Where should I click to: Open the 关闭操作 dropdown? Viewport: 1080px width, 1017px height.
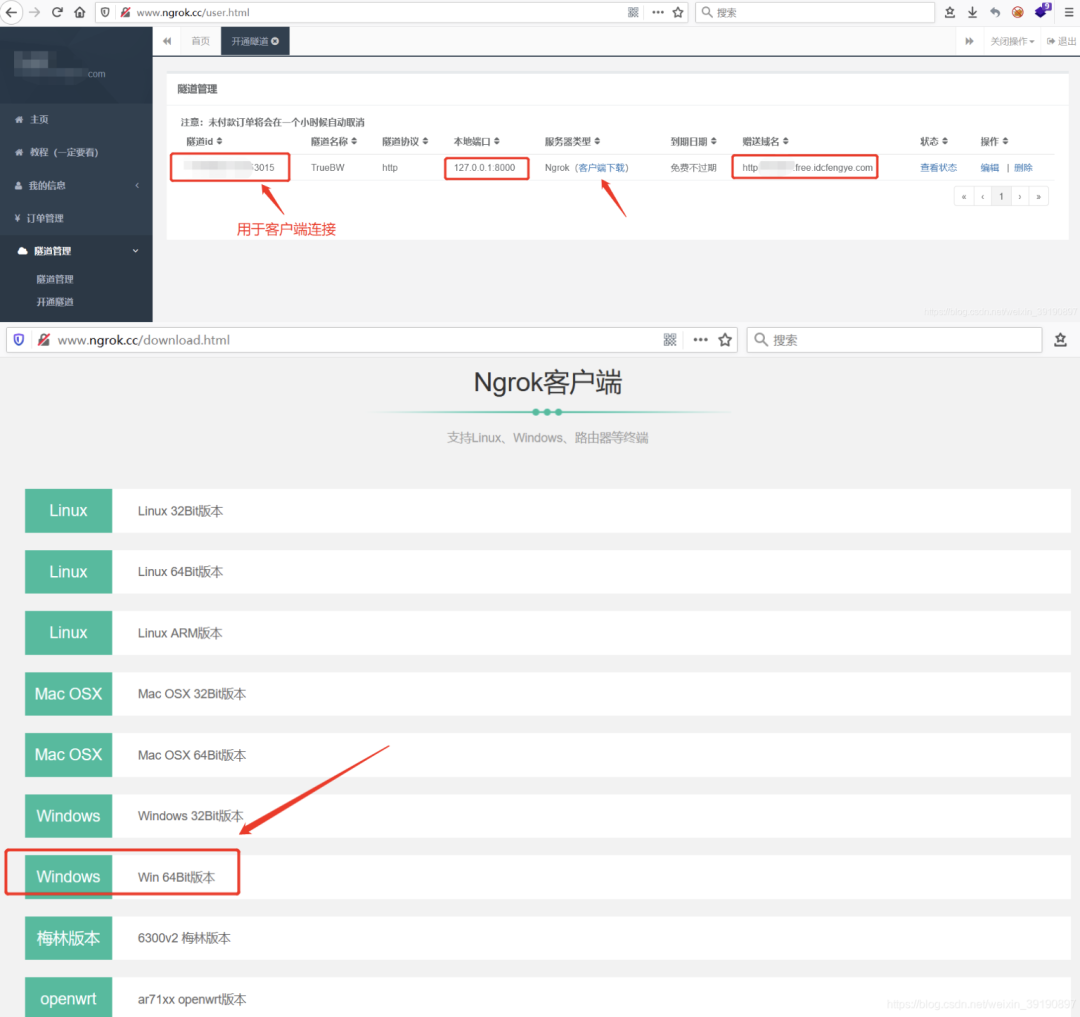coord(1012,41)
